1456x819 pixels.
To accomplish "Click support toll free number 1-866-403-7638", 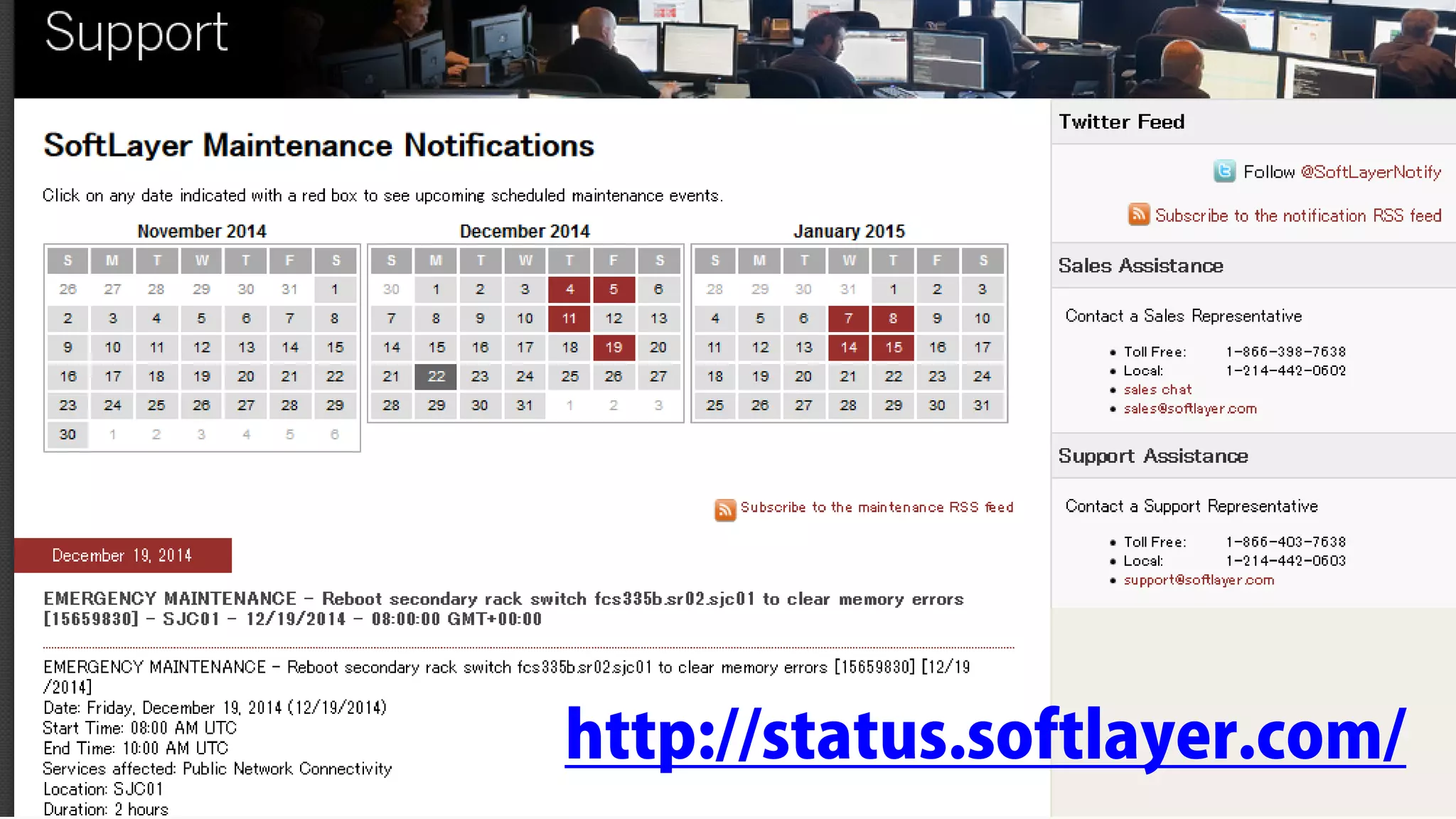I will pos(1285,542).
